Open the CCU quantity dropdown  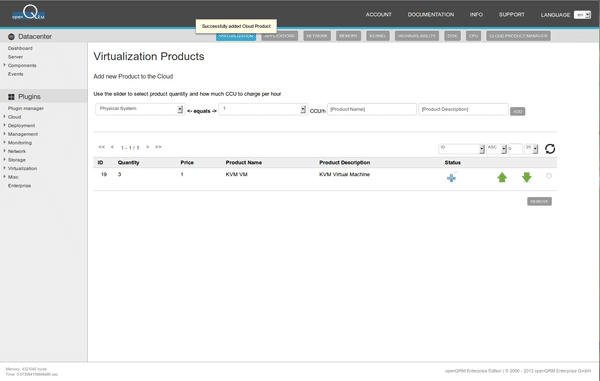(x=263, y=109)
